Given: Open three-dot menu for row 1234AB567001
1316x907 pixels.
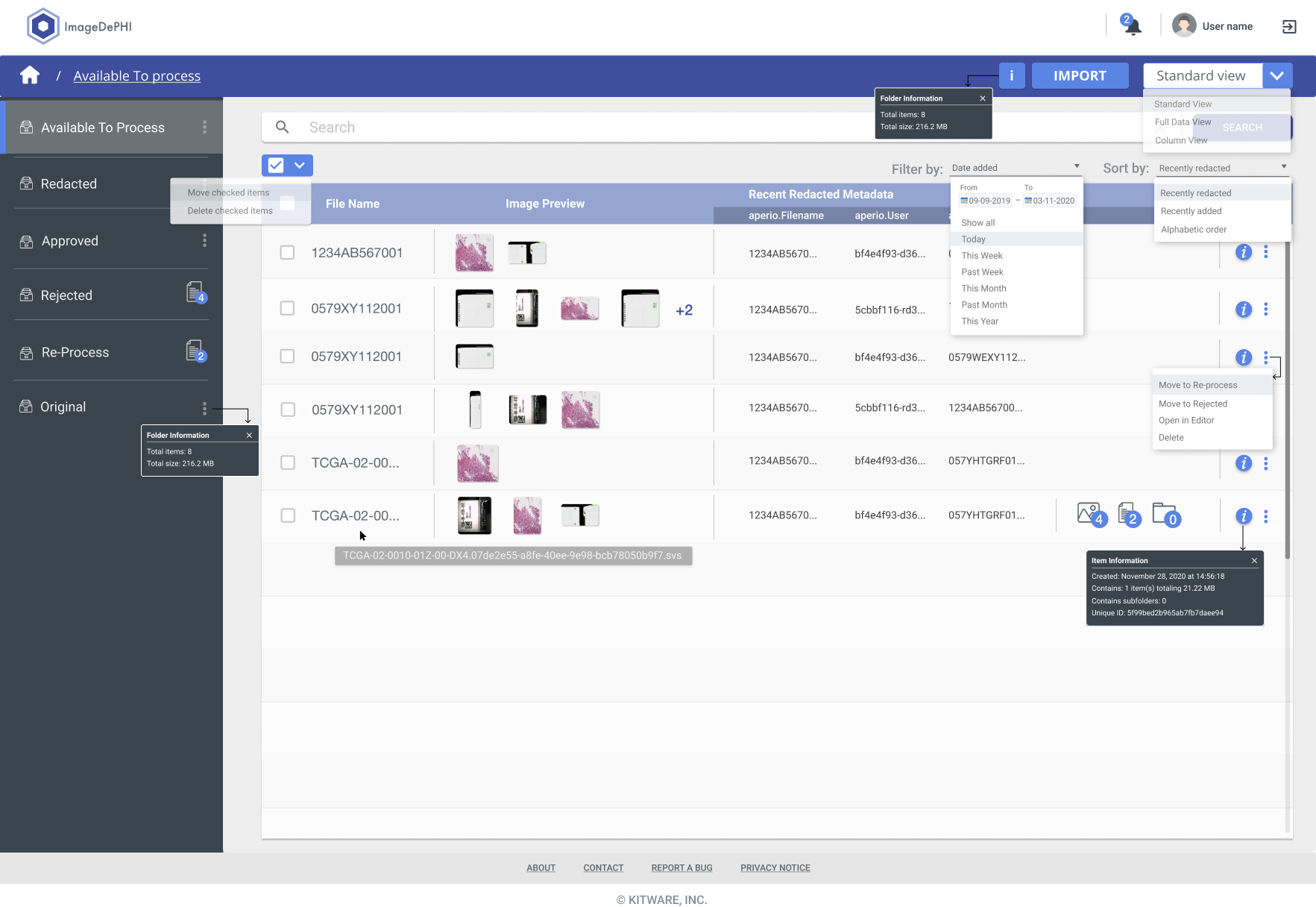Looking at the screenshot, I should point(1265,252).
